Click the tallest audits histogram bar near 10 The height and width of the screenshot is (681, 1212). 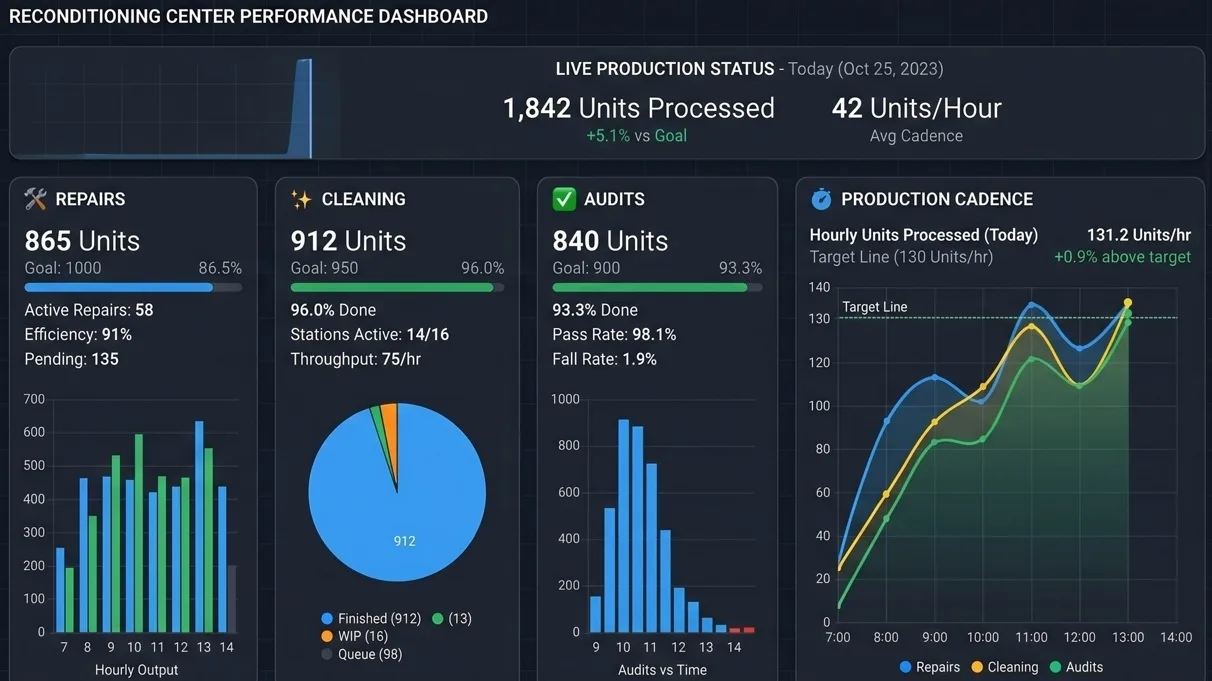624,526
